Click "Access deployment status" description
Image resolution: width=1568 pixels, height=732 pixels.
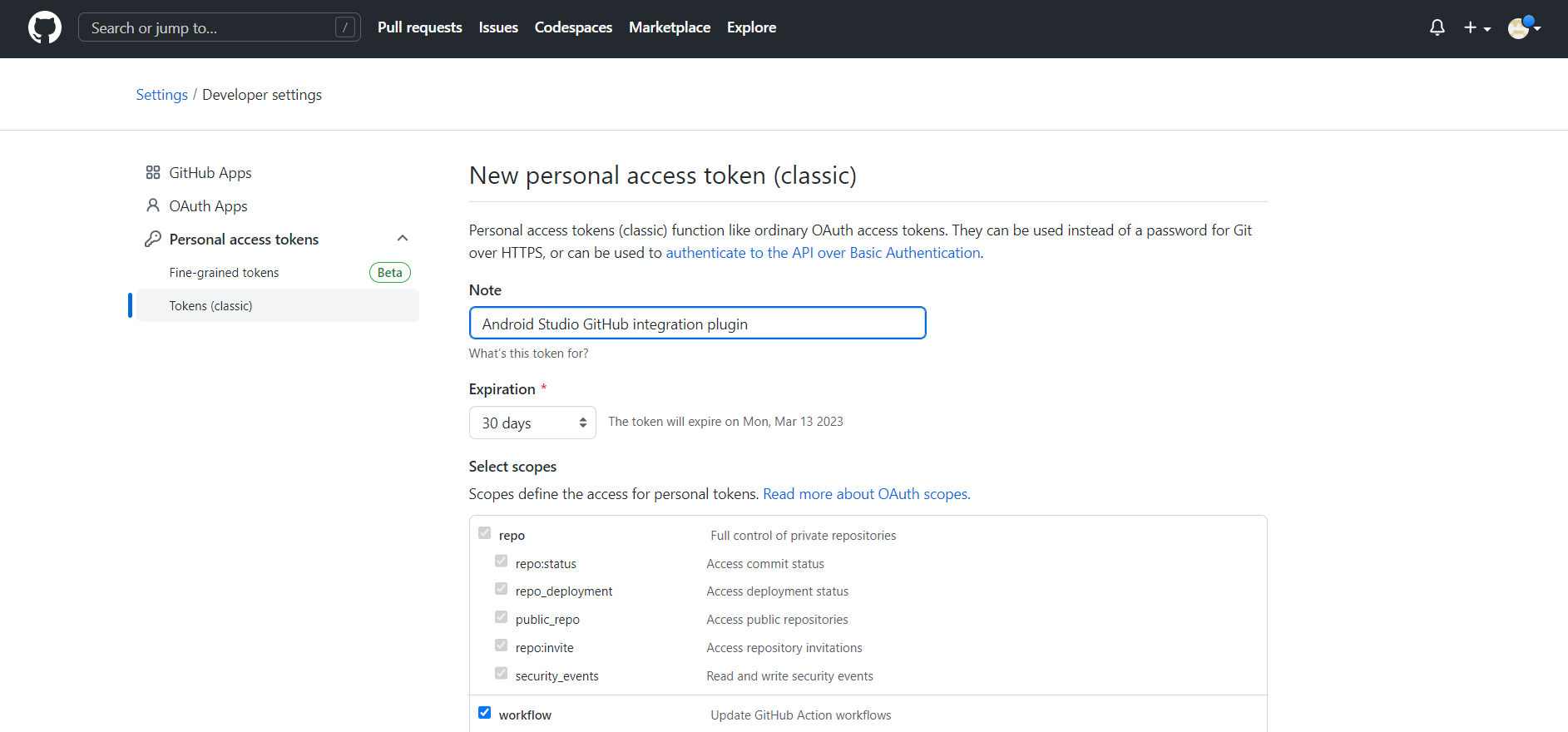[x=777, y=591]
